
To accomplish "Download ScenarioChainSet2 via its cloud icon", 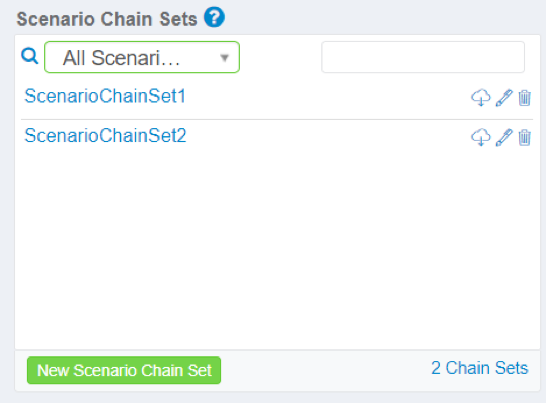I will 481,137.
